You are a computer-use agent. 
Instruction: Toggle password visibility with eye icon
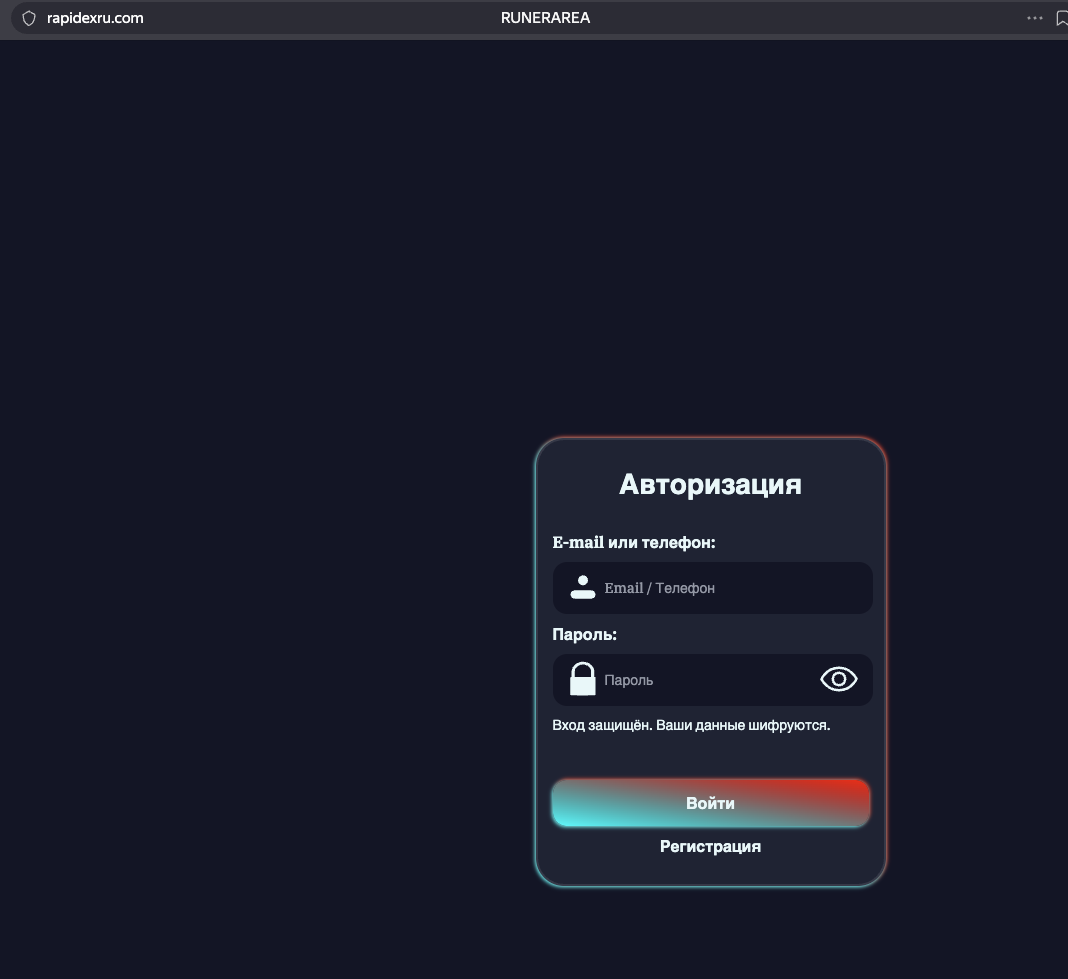pos(838,679)
